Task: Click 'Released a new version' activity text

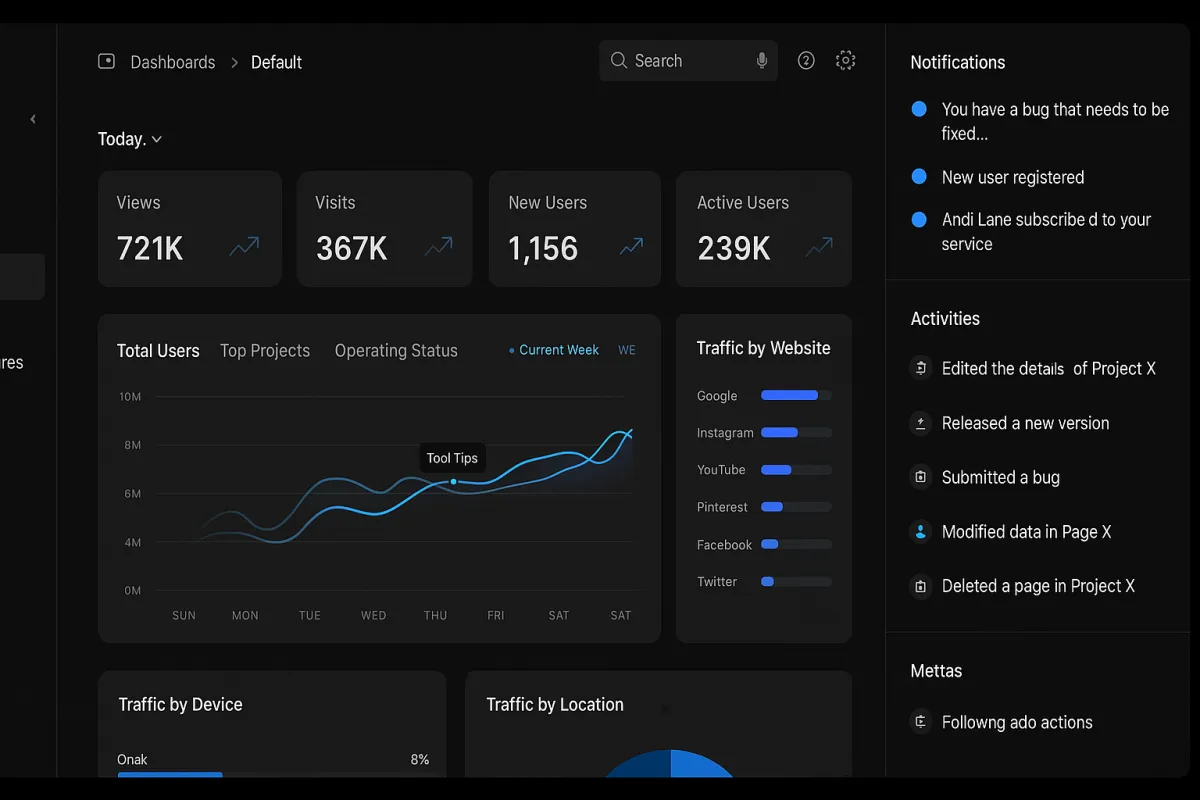Action: point(1025,423)
